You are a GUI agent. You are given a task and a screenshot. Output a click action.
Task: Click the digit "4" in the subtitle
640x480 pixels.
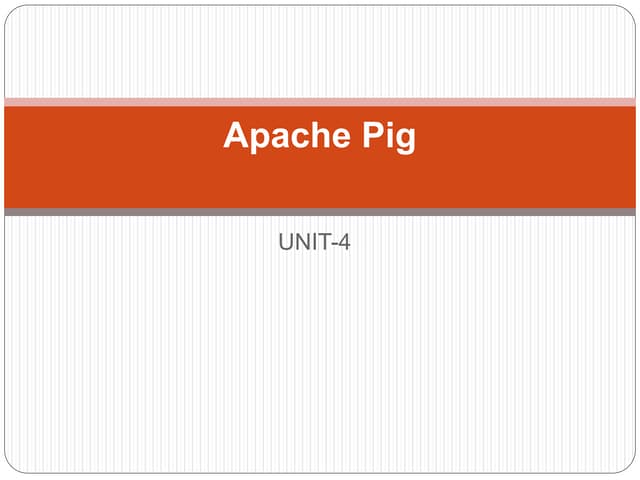[x=344, y=241]
